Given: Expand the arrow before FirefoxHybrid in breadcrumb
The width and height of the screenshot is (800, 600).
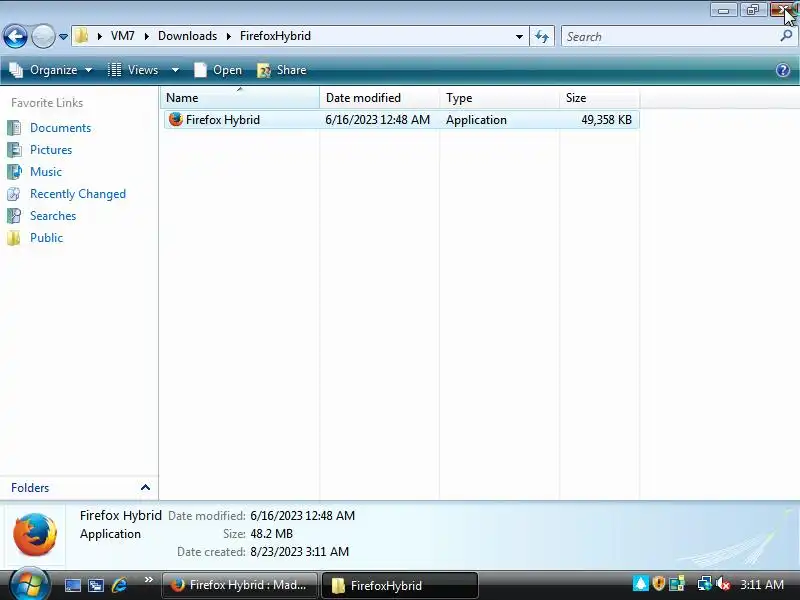Looking at the screenshot, I should 229,36.
